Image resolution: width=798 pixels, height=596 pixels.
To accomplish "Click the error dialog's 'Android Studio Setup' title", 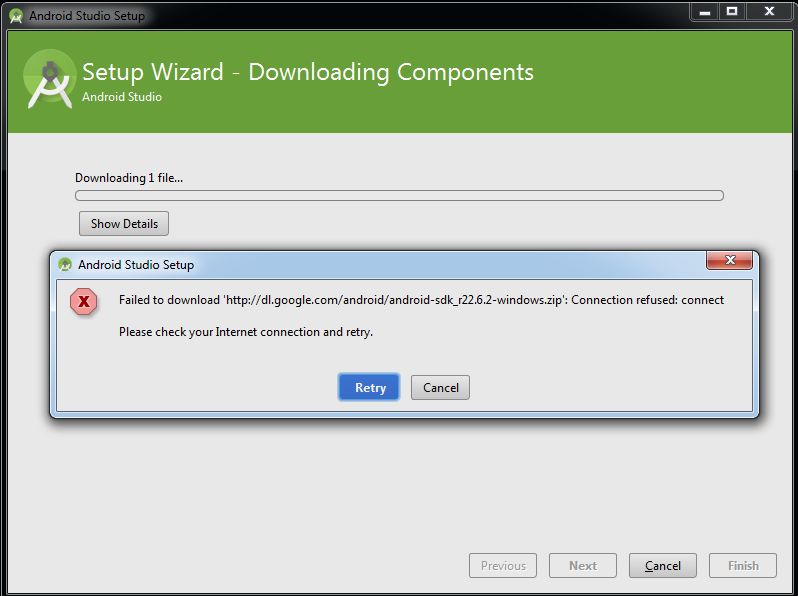I will (x=136, y=265).
